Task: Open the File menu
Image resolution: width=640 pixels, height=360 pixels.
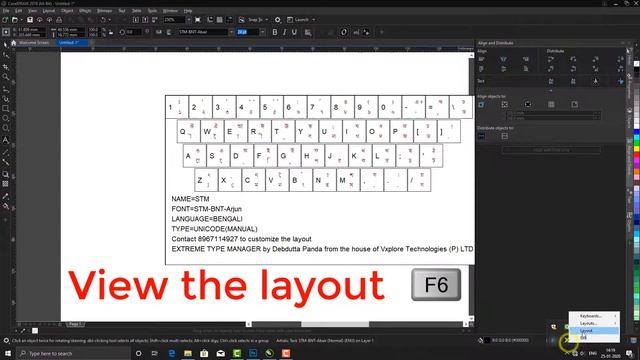Action: 6,11
